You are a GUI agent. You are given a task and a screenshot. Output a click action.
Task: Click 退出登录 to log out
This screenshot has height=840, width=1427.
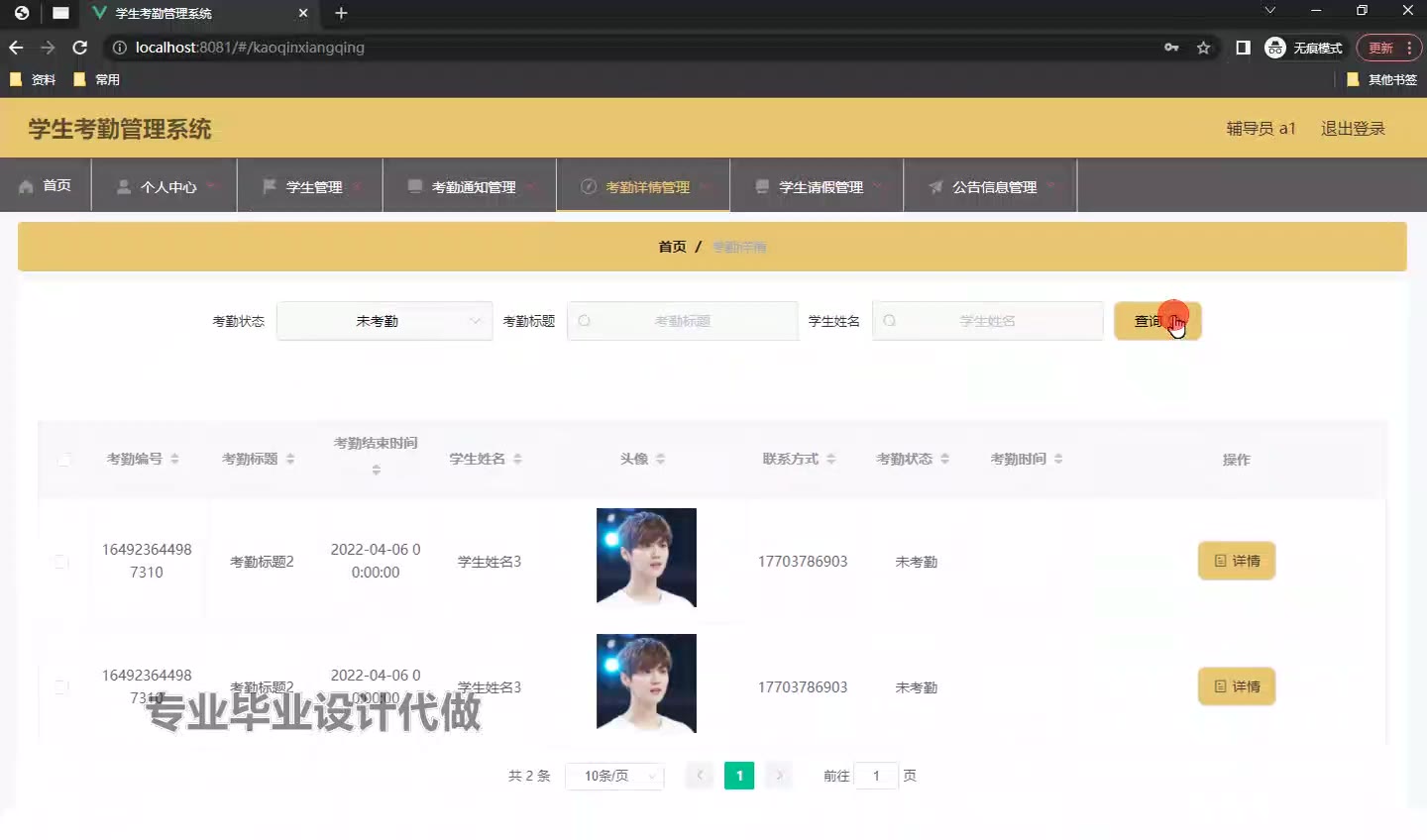(1353, 129)
